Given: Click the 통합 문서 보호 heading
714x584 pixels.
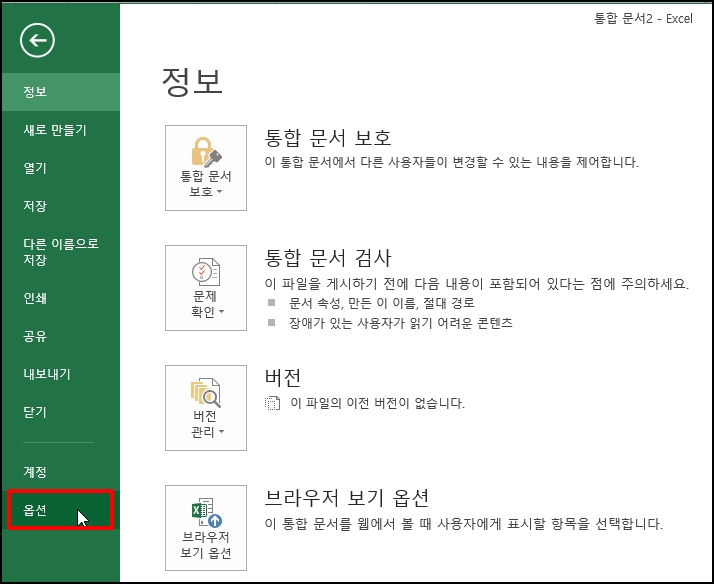Looking at the screenshot, I should click(x=327, y=138).
